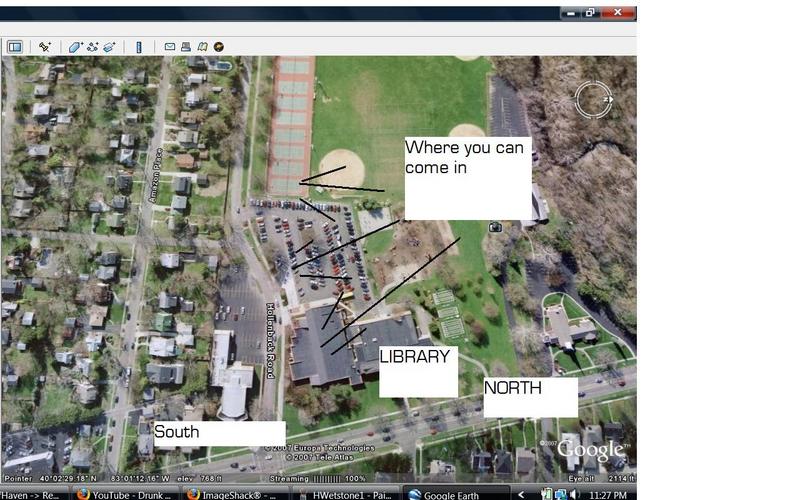Click the Add Placemark pushpin icon
The height and width of the screenshot is (500, 800).
[x=45, y=46]
